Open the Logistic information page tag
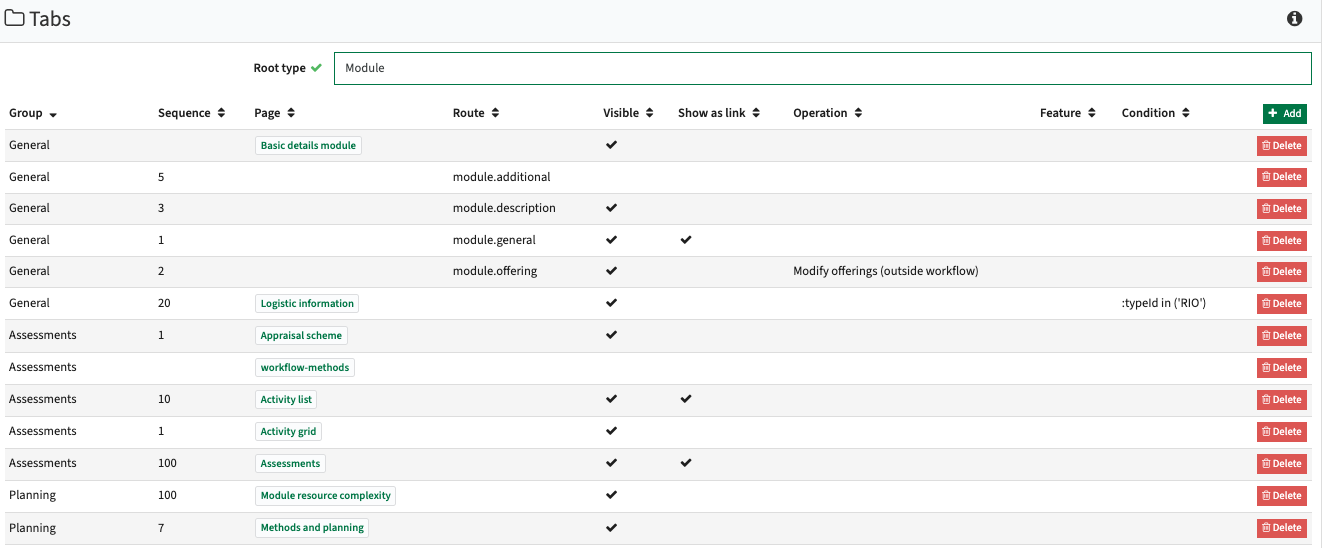The width and height of the screenshot is (1322, 548). pos(307,303)
